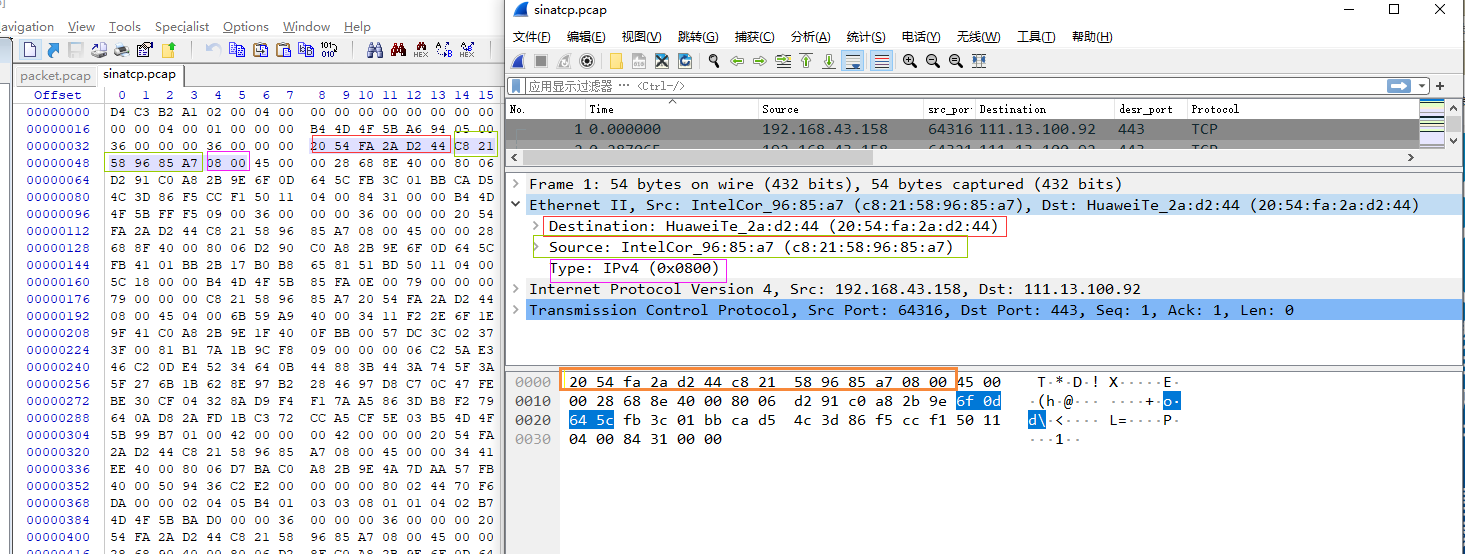Jump to last packet down-arrow icon
This screenshot has height=554, width=1465.
pos(829,61)
